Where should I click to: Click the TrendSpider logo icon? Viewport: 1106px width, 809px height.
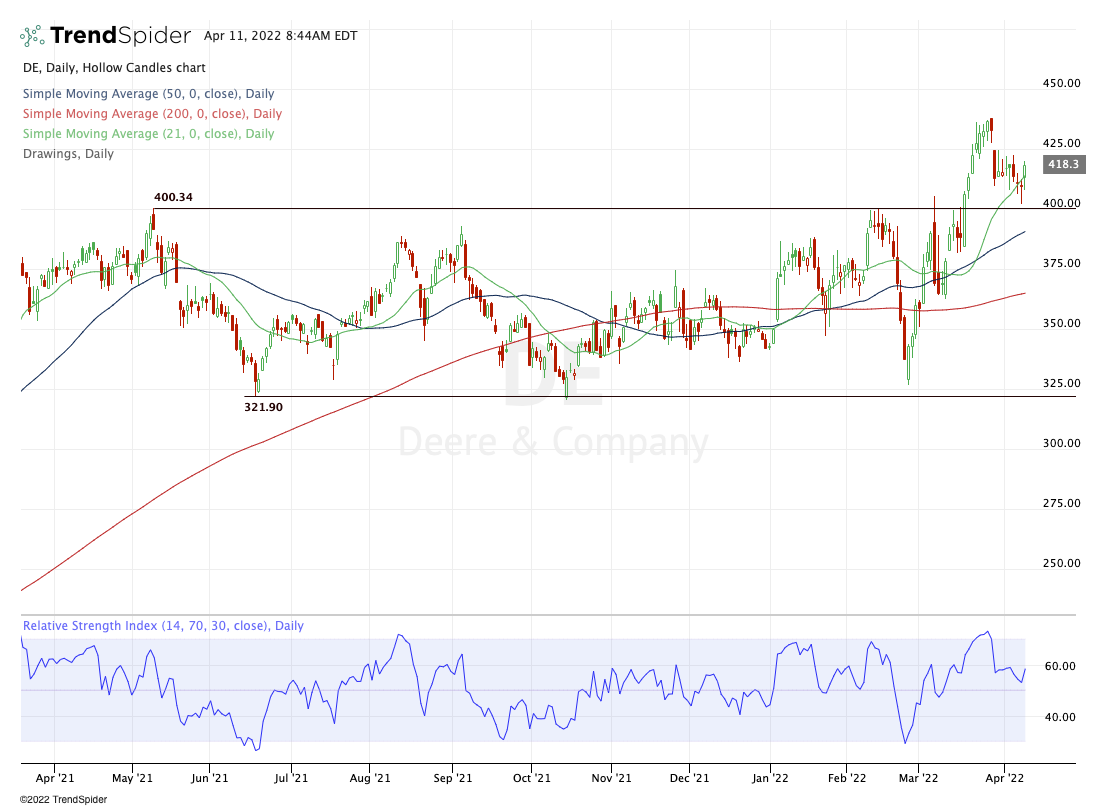tap(33, 36)
